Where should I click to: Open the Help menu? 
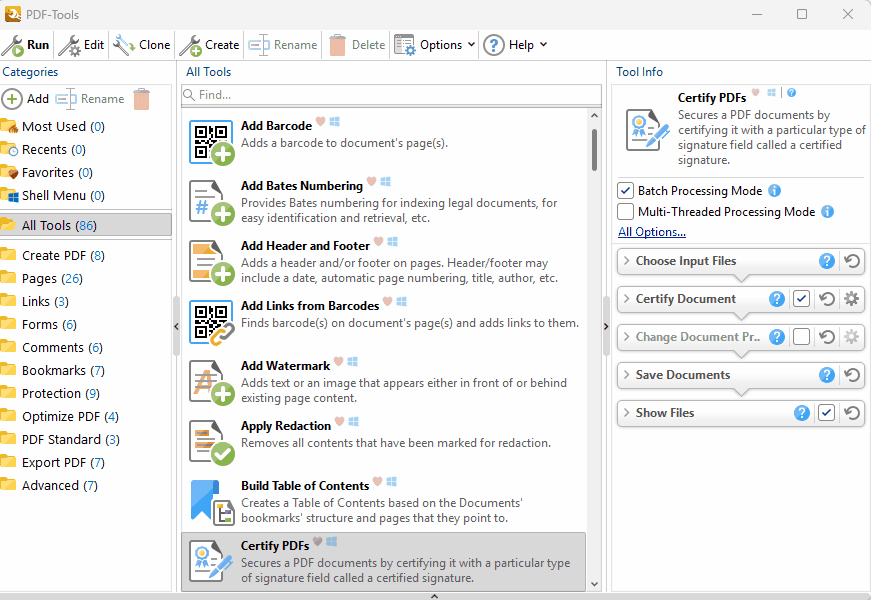(515, 45)
